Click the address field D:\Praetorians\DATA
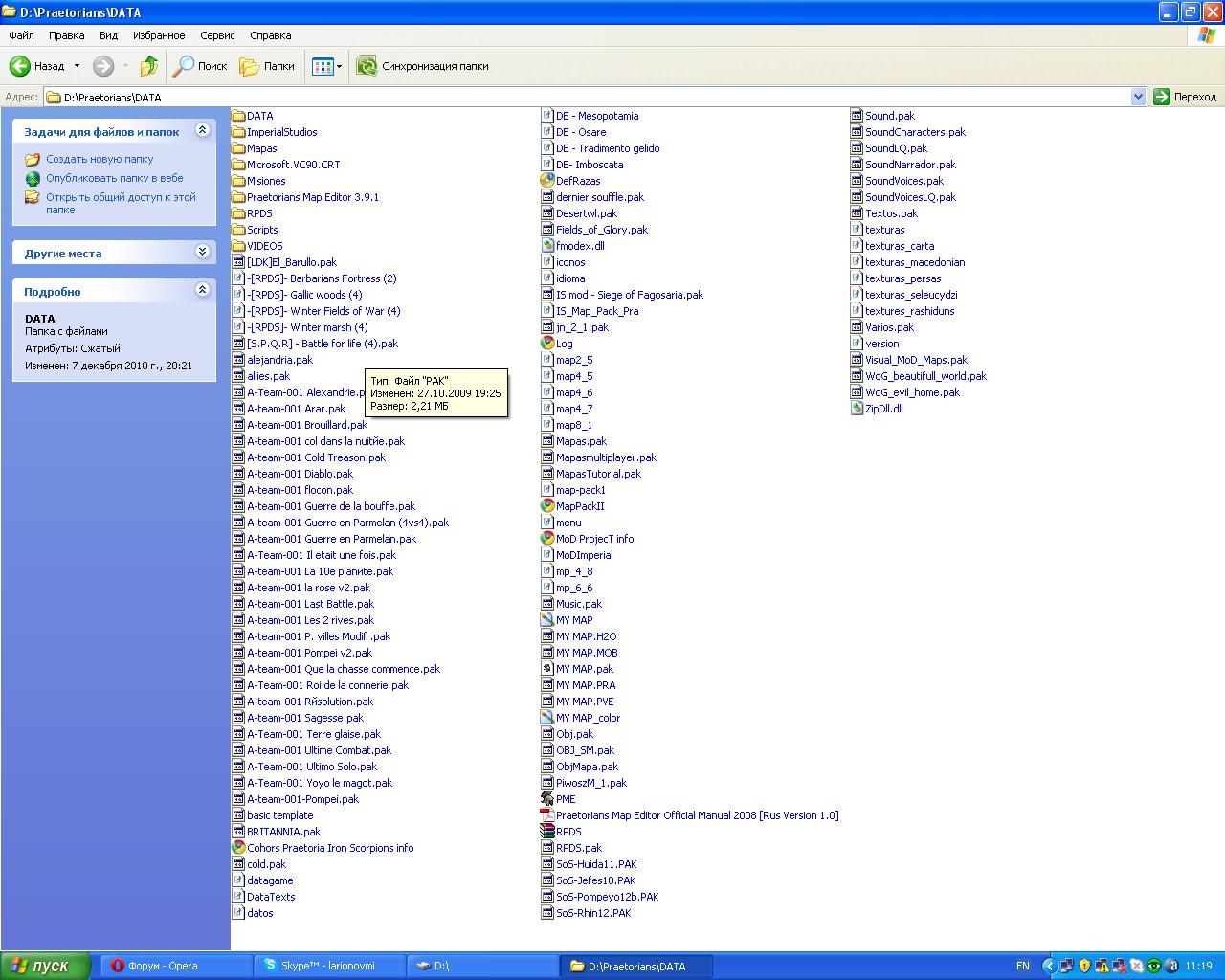The image size is (1225, 980). (x=586, y=97)
